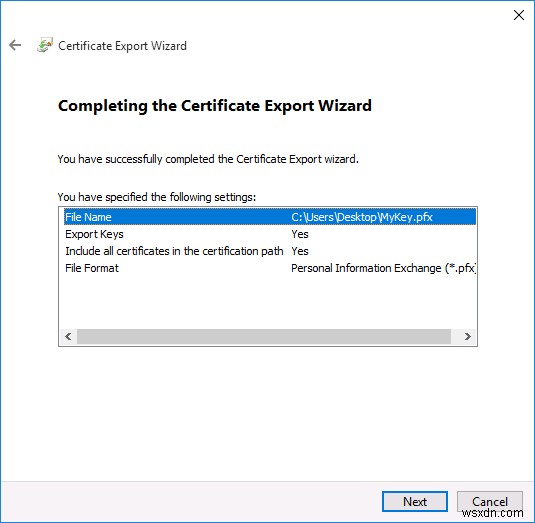Click the Yes value for certification path
Screen dimensions: 535x523
click(x=300, y=251)
